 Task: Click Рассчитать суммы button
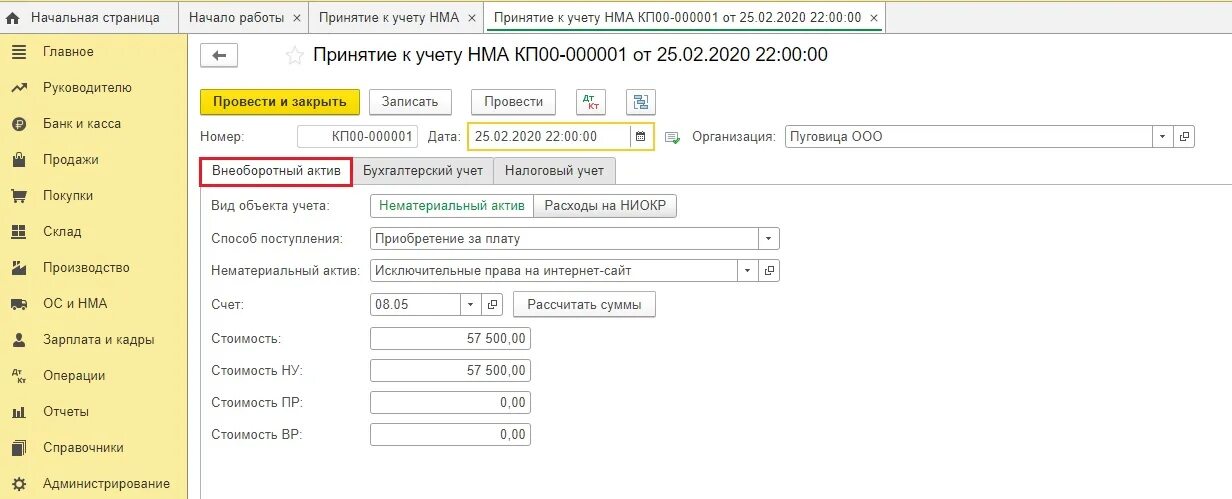(585, 304)
